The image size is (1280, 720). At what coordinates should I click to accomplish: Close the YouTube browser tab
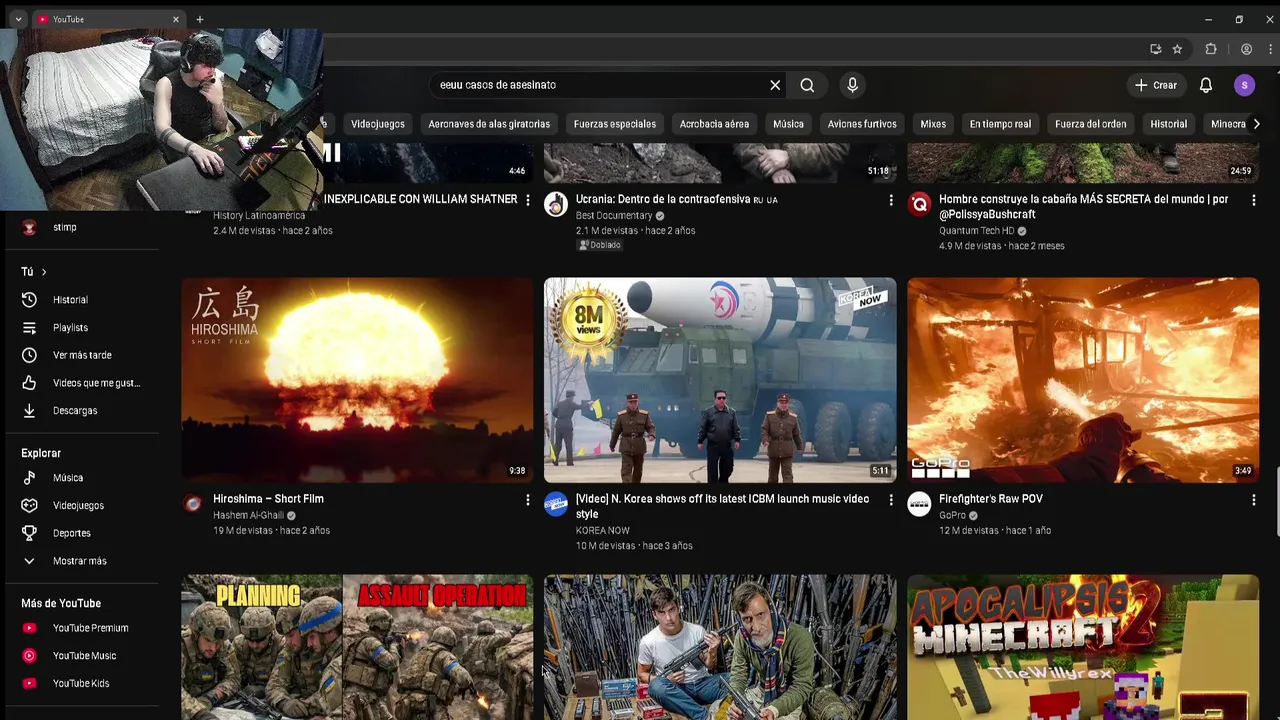pyautogui.click(x=176, y=19)
